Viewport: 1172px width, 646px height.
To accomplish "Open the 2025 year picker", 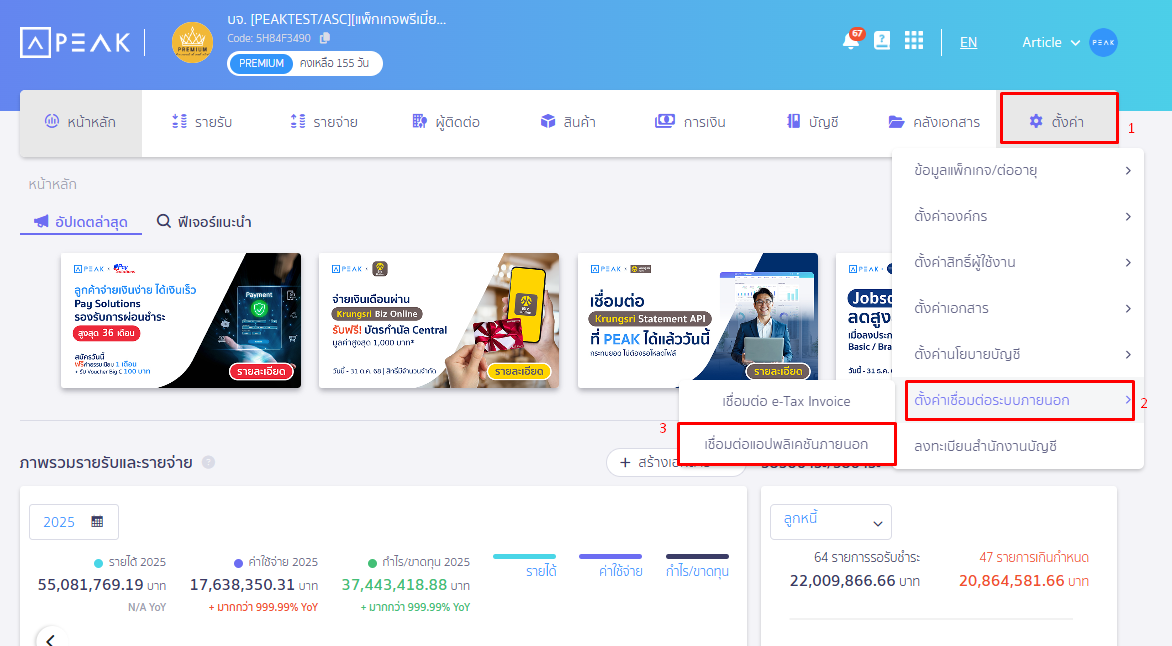I will click(74, 522).
